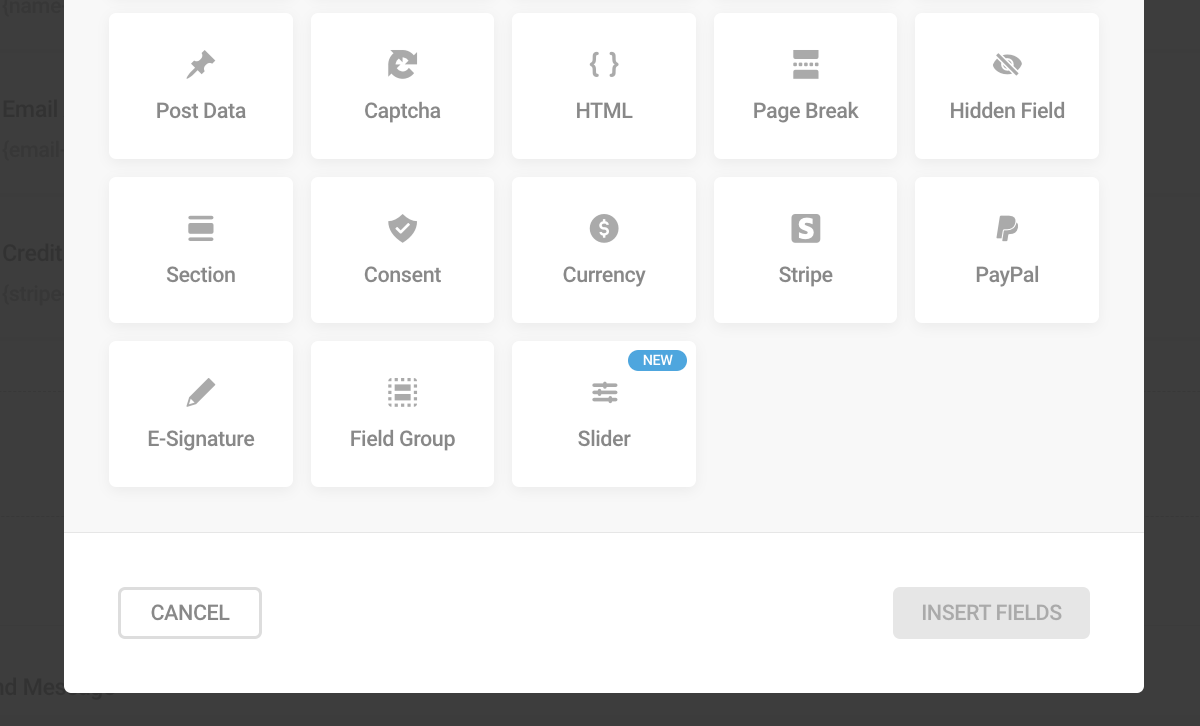The height and width of the screenshot is (726, 1200).
Task: Click the Email field label behind the dialog
Action: (x=27, y=110)
